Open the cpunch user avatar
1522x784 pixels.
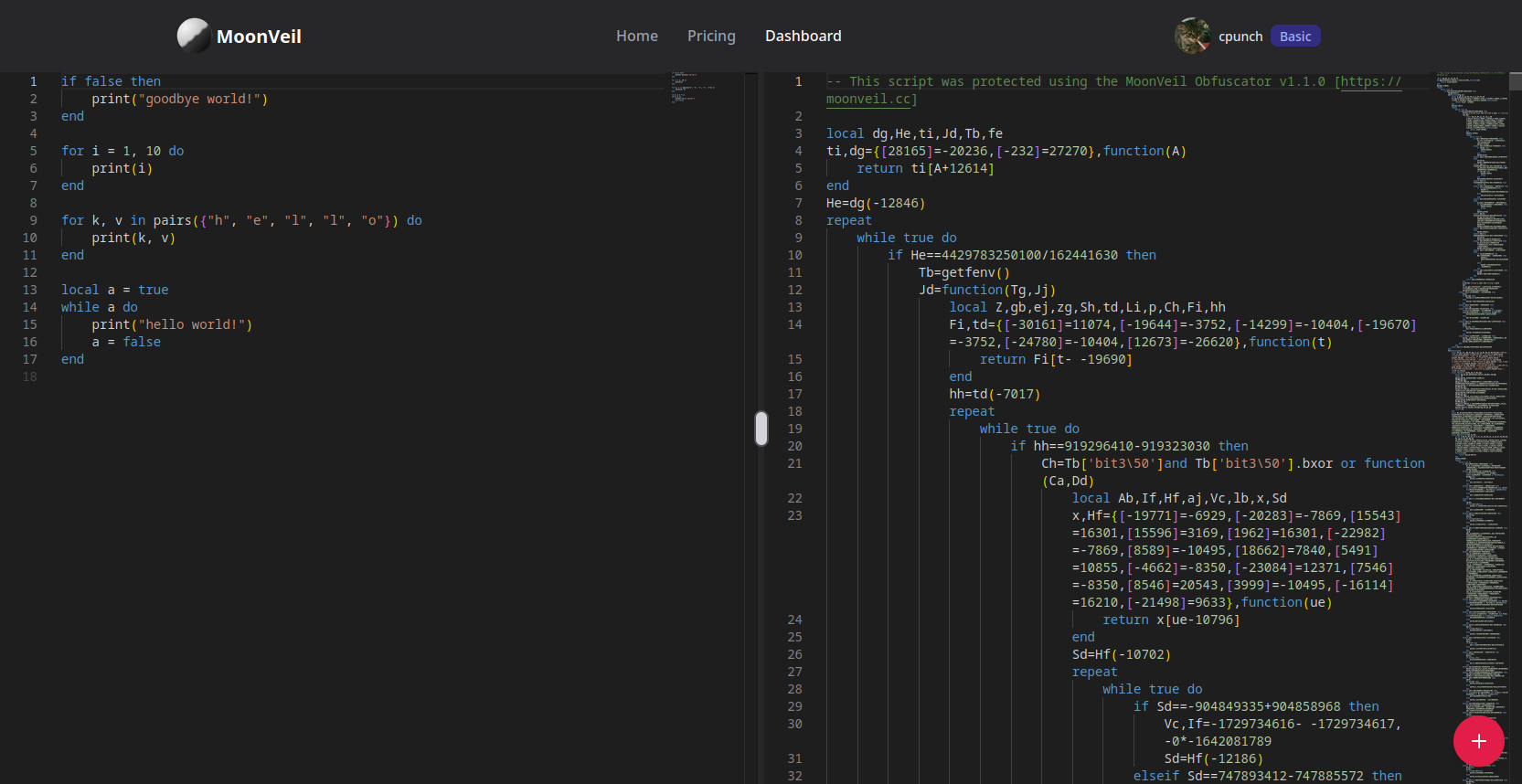1192,36
